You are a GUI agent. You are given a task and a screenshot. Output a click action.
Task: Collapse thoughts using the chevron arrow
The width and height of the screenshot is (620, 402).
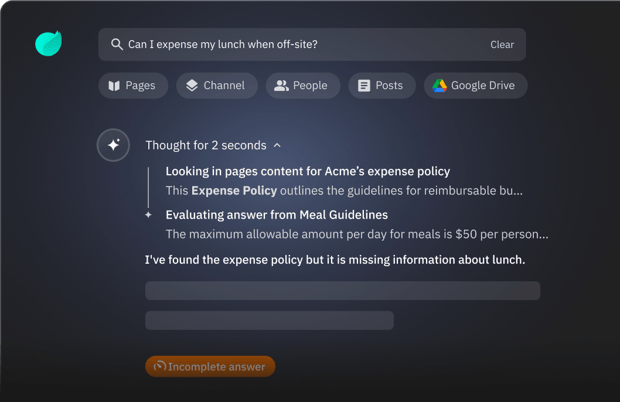click(x=277, y=145)
